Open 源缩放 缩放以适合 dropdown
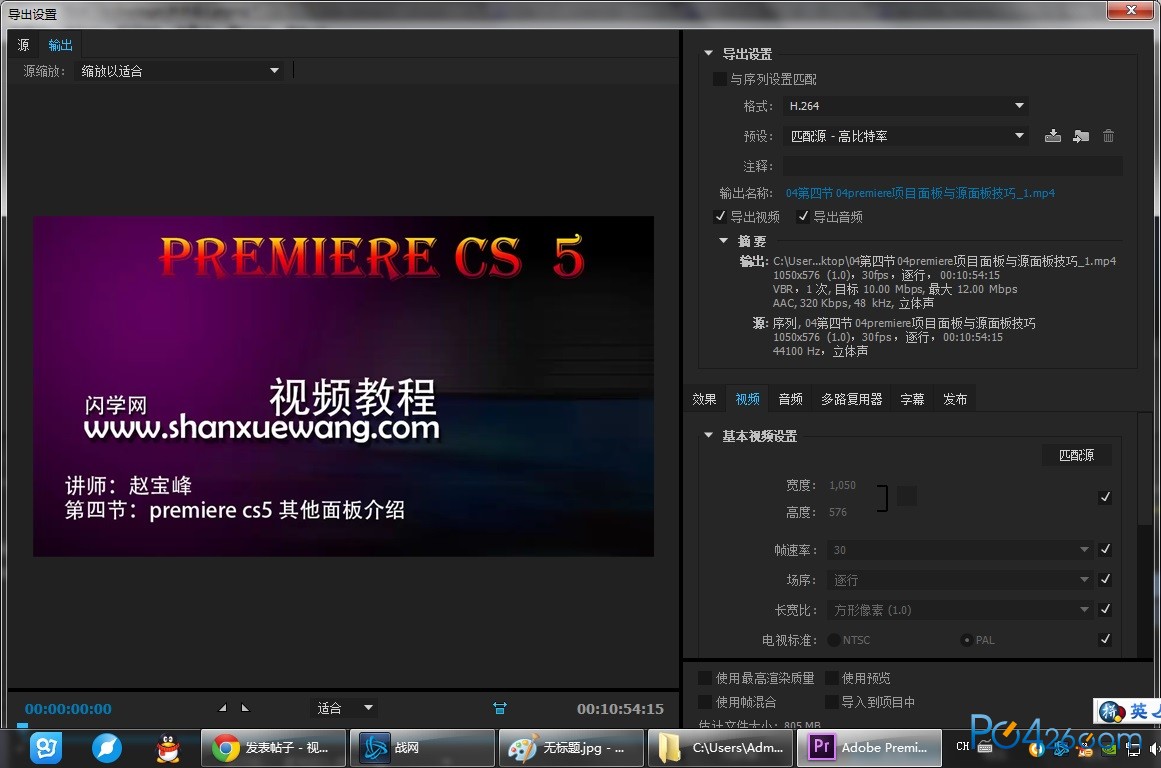 [x=179, y=71]
